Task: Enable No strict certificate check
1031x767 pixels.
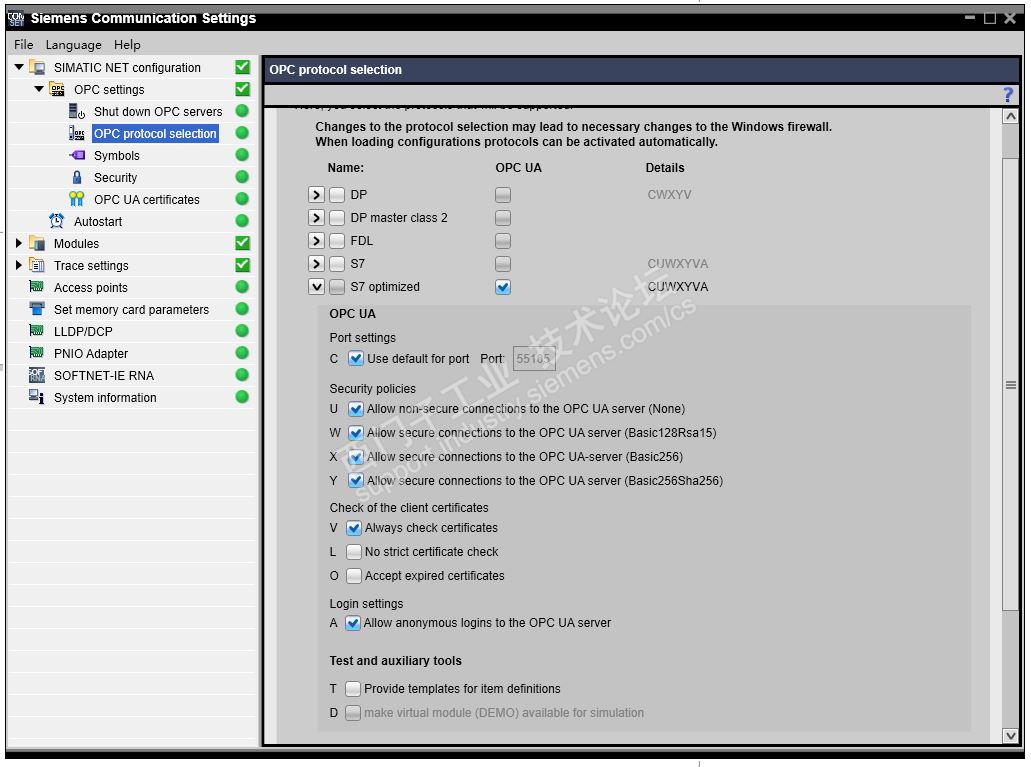Action: (354, 552)
